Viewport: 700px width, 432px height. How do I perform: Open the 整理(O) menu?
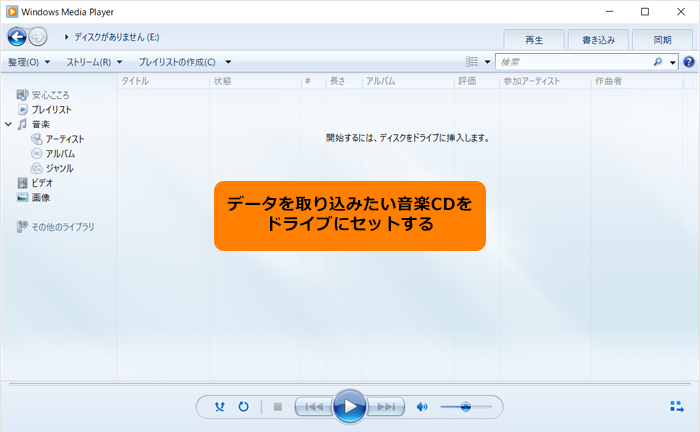(x=29, y=62)
